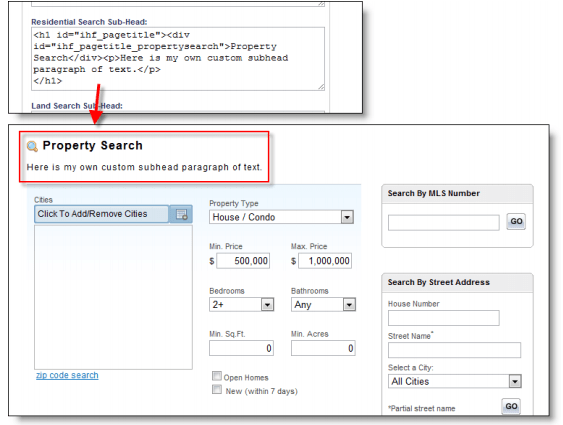Enable the New (within 7 days) checkbox

click(217, 389)
